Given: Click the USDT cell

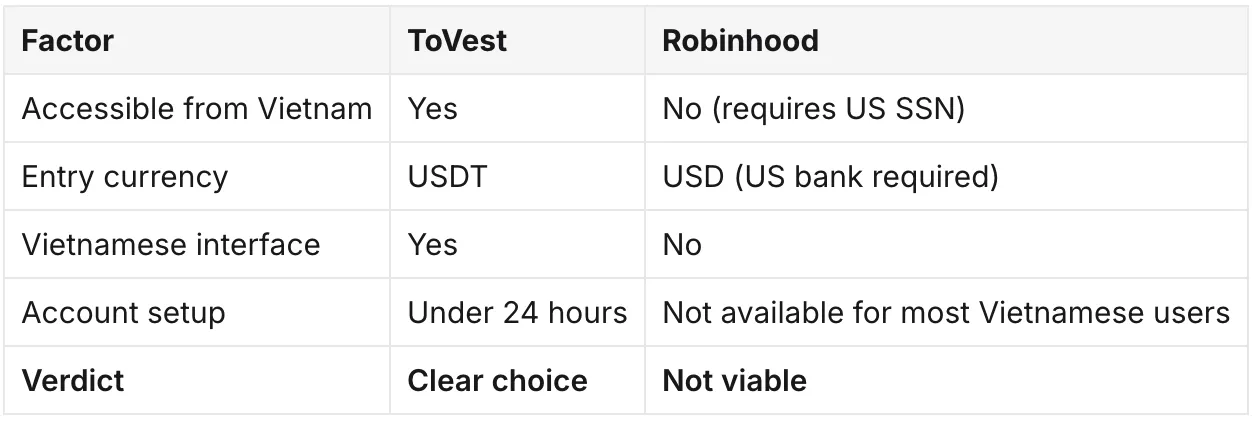Looking at the screenshot, I should 447,177.
